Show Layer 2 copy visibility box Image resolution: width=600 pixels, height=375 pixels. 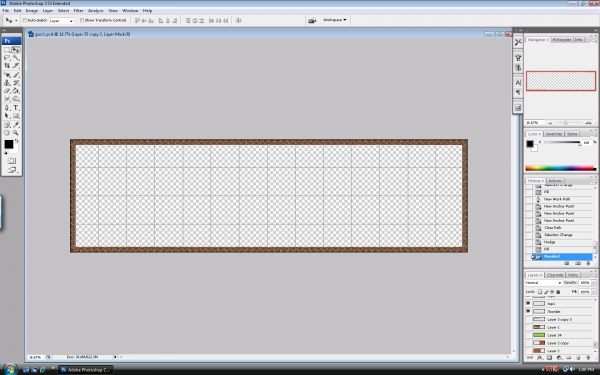pyautogui.click(x=528, y=343)
